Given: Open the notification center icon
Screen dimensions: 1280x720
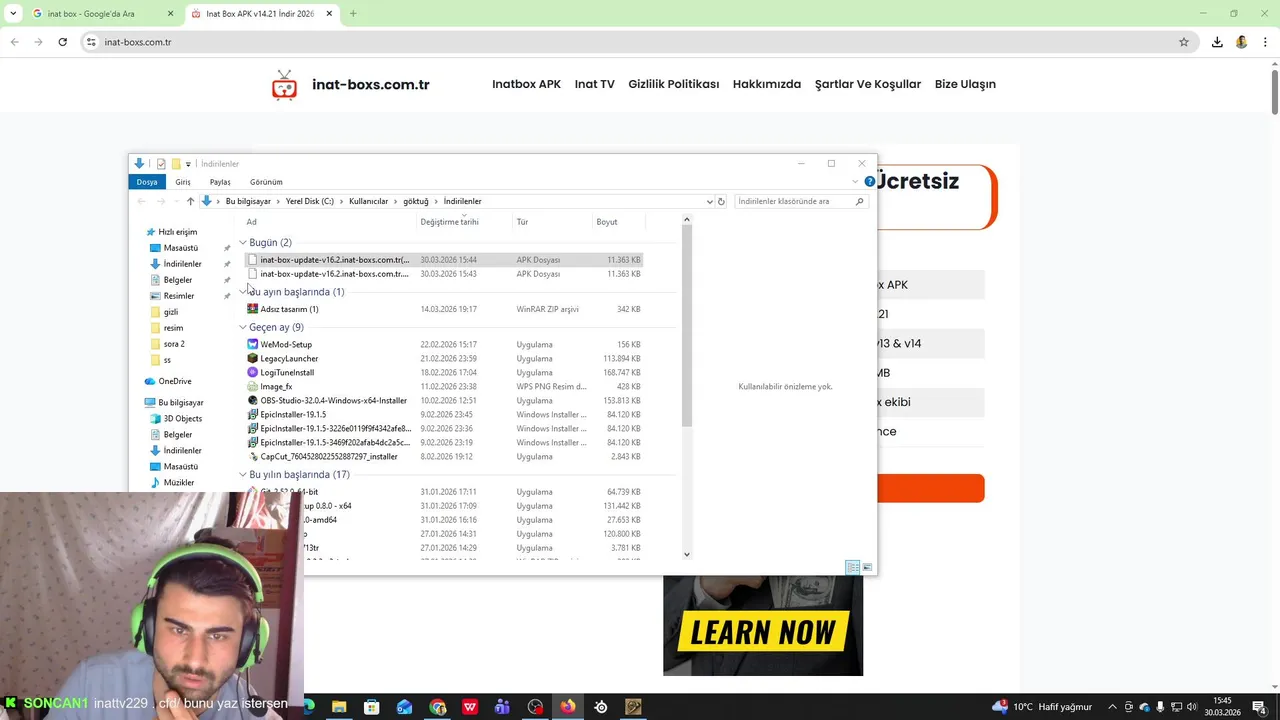Looking at the screenshot, I should coord(1259,707).
